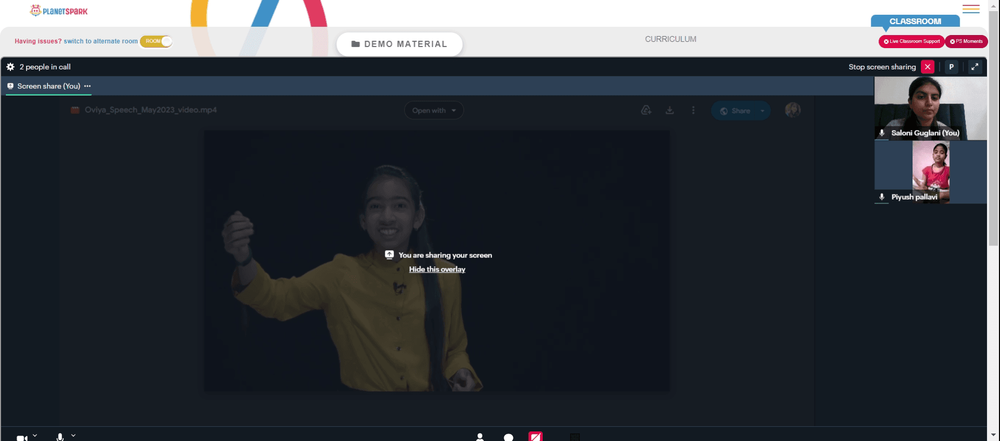Open Screen share options ellipsis

[87, 86]
